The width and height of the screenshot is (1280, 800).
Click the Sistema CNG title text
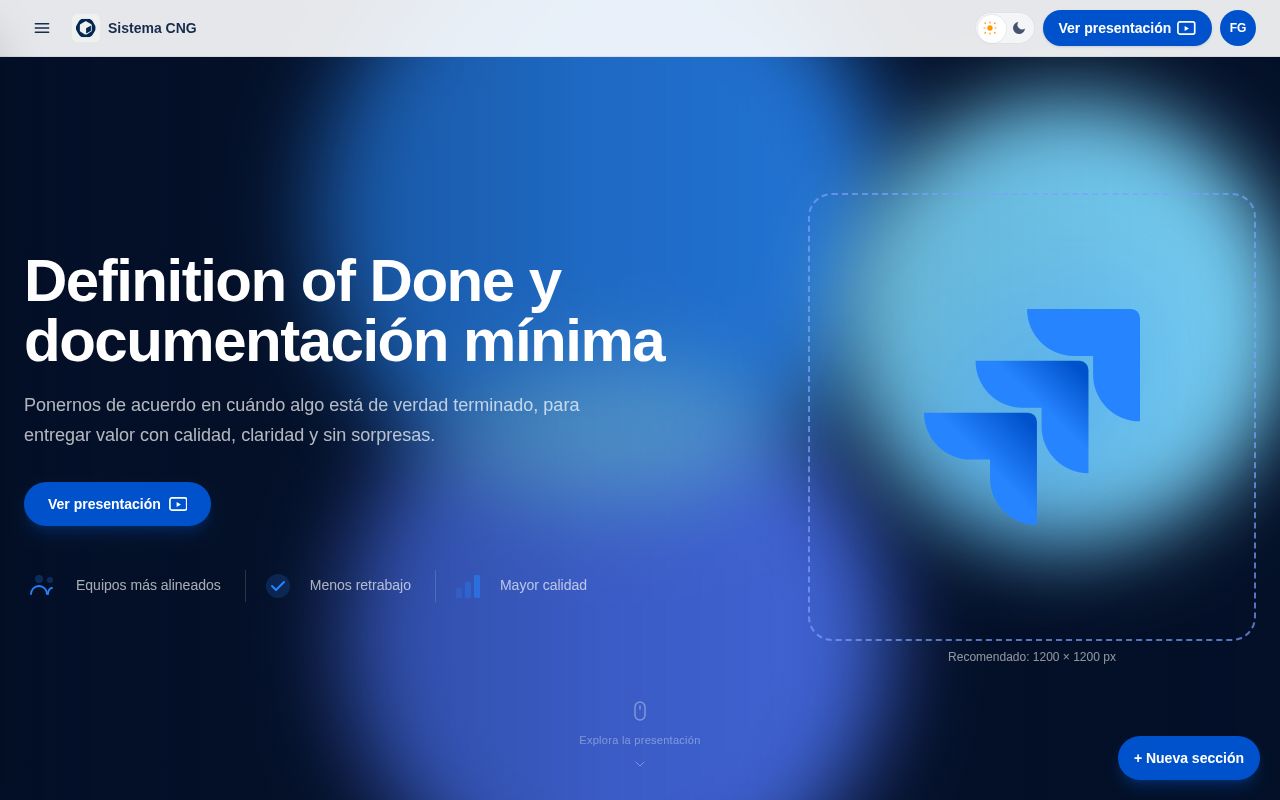(x=152, y=28)
